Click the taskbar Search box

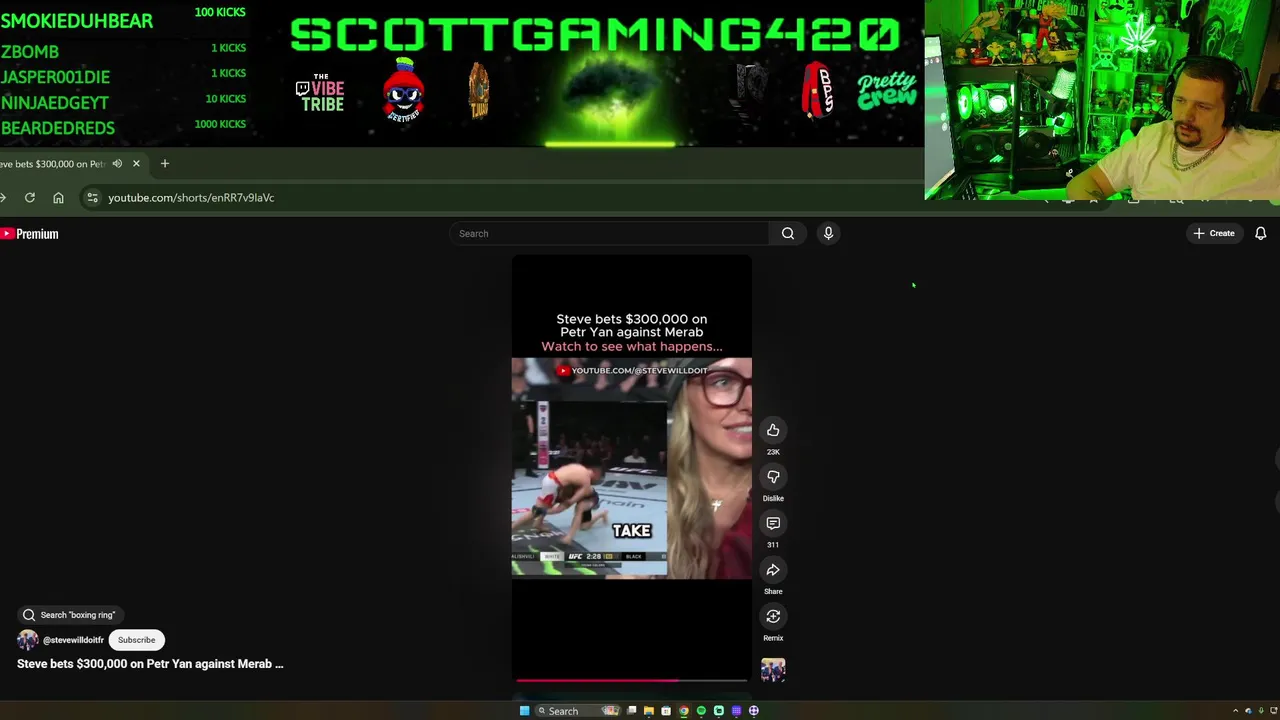click(x=579, y=711)
